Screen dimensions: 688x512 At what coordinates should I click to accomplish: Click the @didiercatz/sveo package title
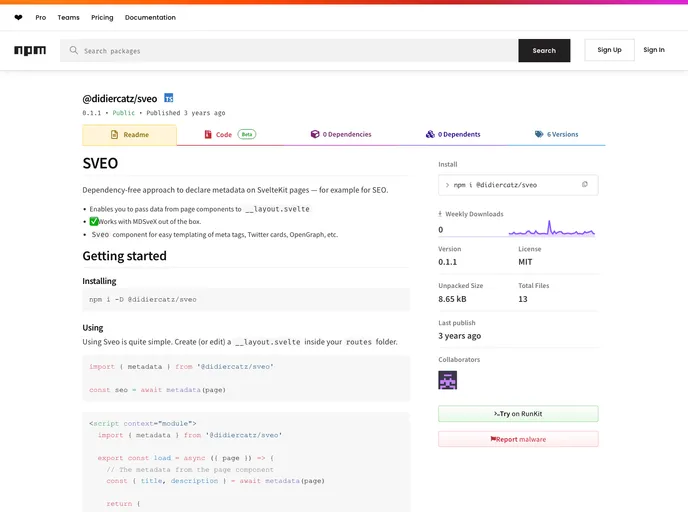click(120, 99)
